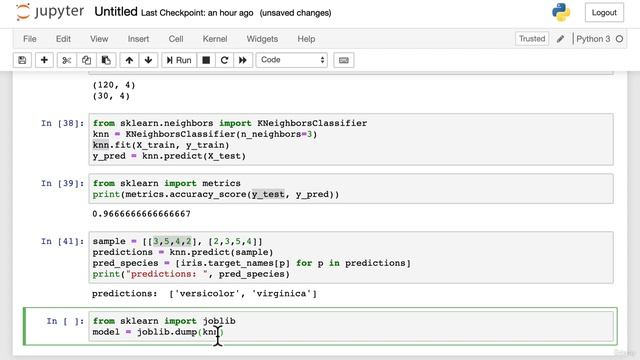The image size is (640, 360).
Task: Open the Insert menu
Action: pyautogui.click(x=138, y=39)
